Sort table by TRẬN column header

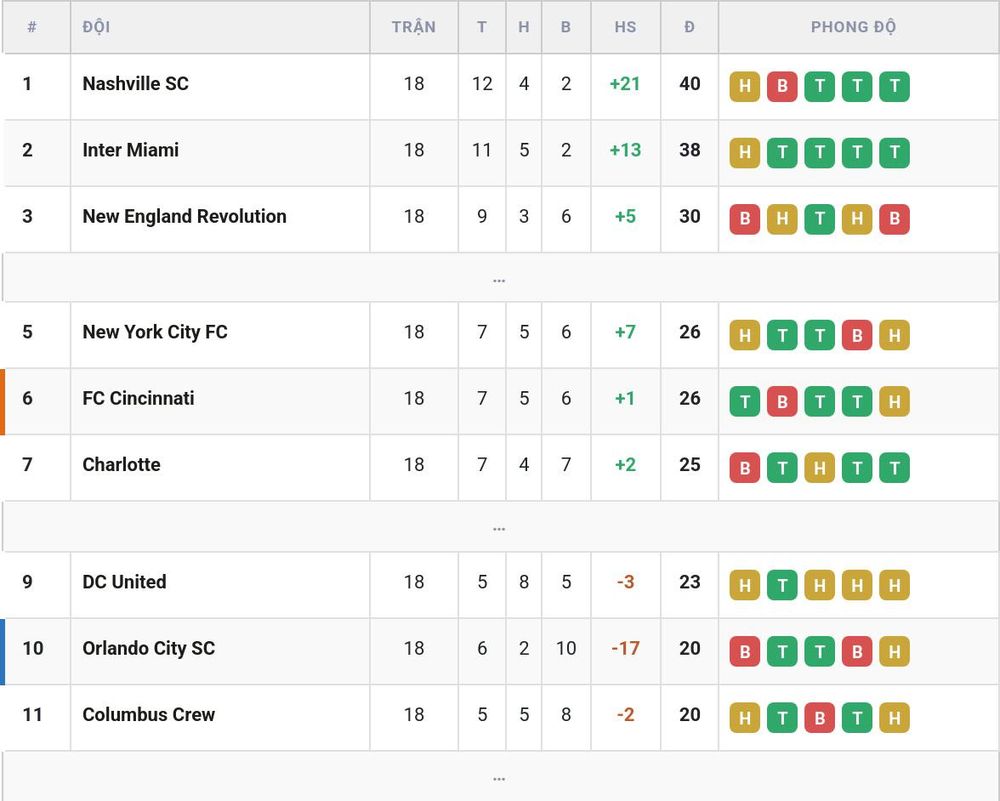(x=413, y=27)
